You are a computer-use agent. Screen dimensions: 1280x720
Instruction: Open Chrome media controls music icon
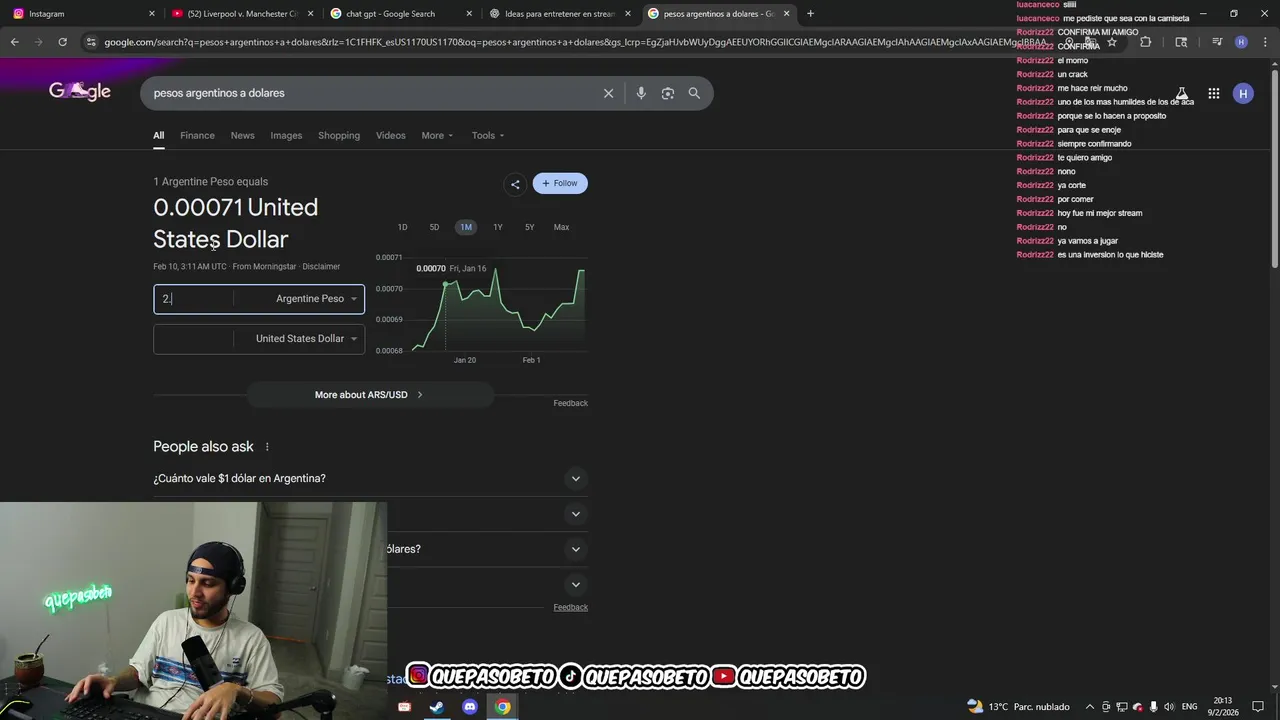tap(1216, 42)
